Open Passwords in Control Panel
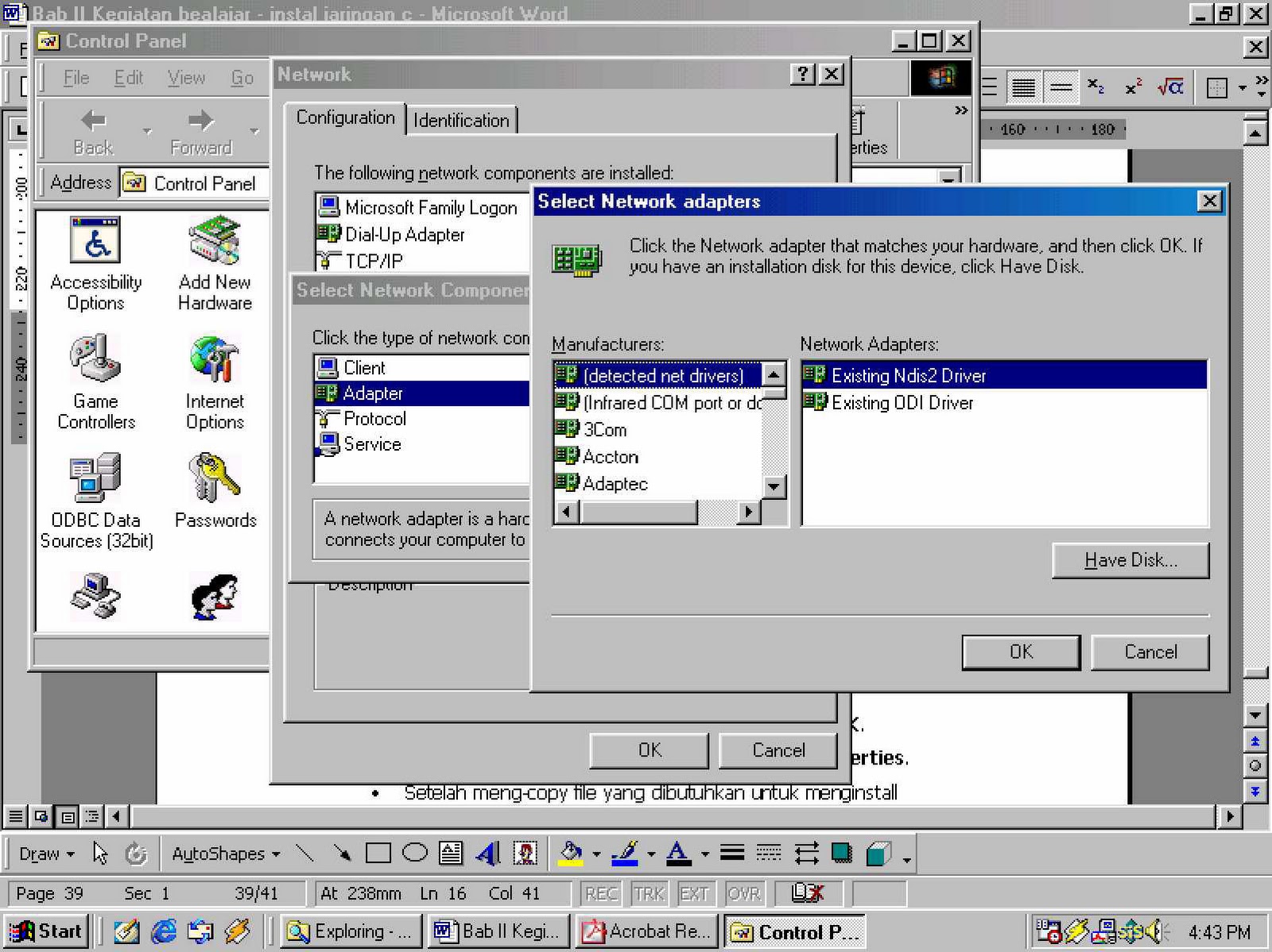1272x952 pixels. [215, 477]
